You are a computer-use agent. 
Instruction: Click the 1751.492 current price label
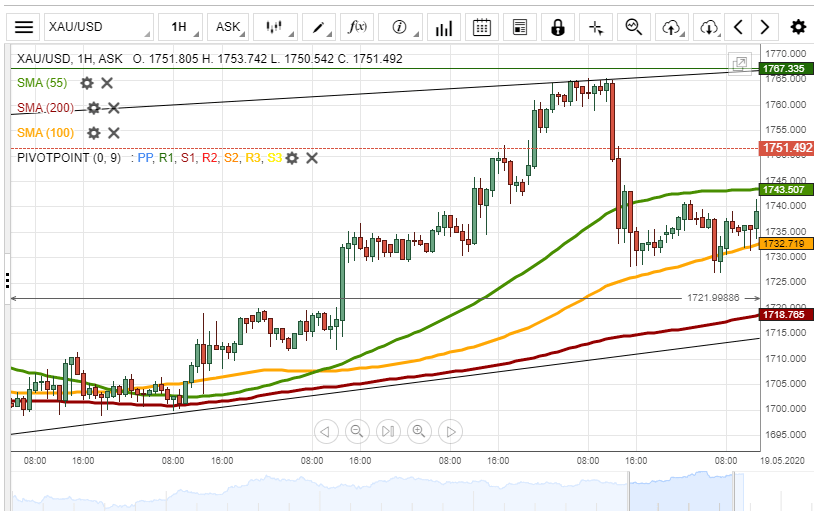coord(786,148)
